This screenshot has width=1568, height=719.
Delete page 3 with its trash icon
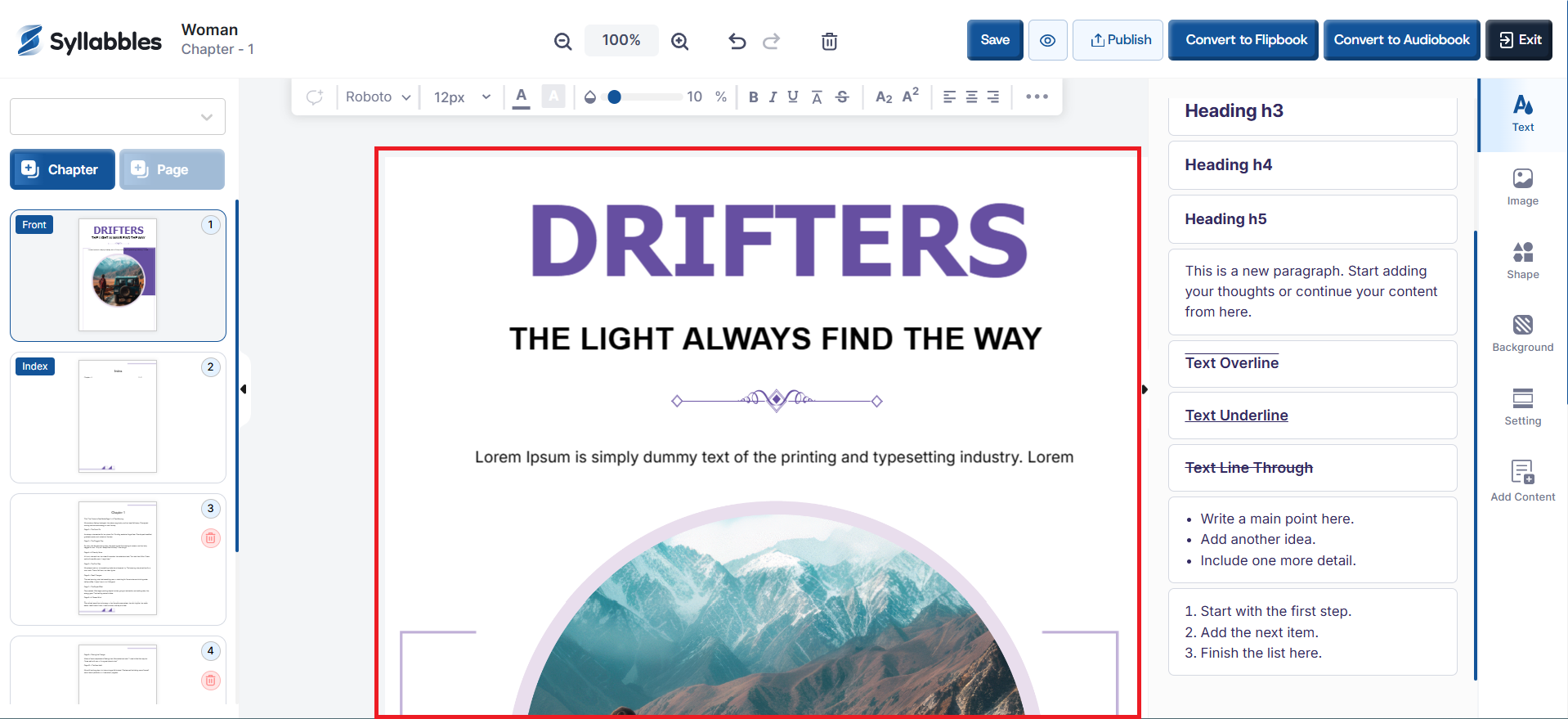[210, 538]
